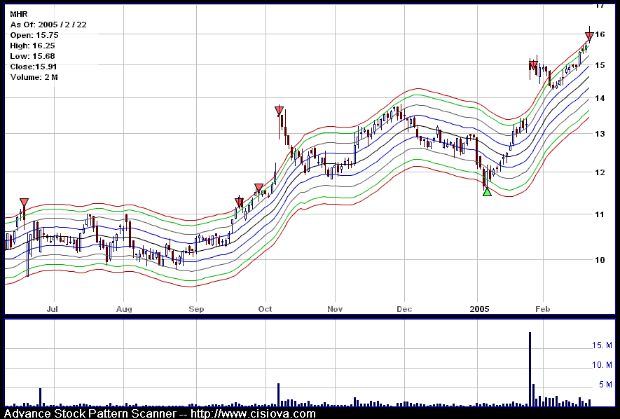620x419 pixels.
Task: Click the 'Close:15.91' value
Action: click(x=33, y=67)
